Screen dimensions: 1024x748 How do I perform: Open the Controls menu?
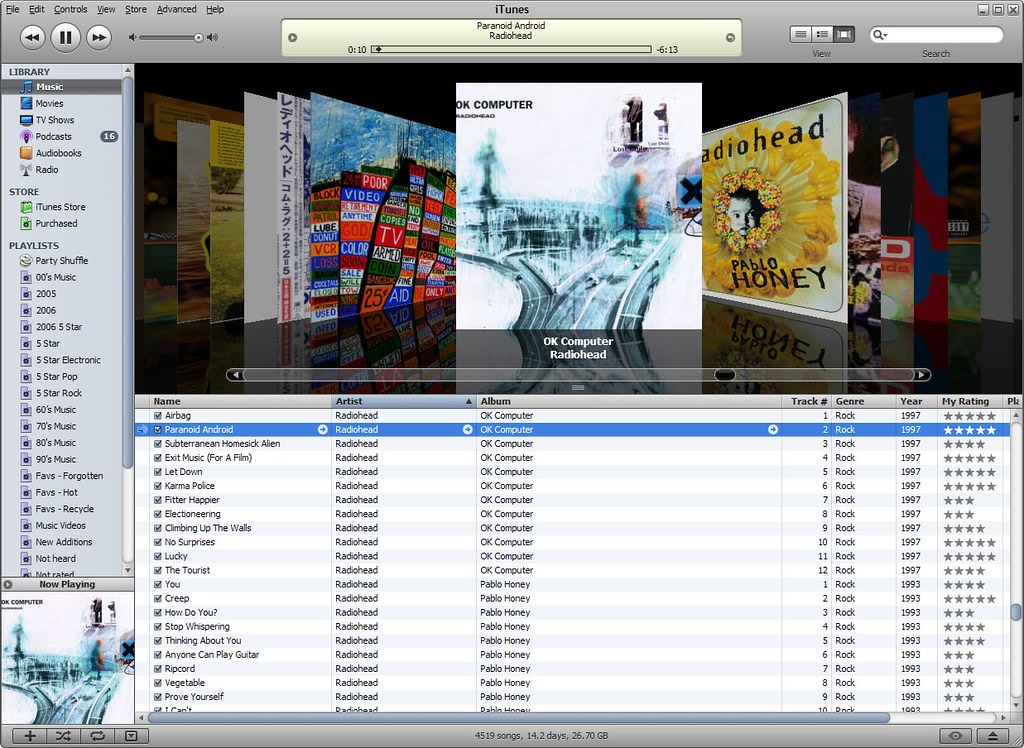71,9
